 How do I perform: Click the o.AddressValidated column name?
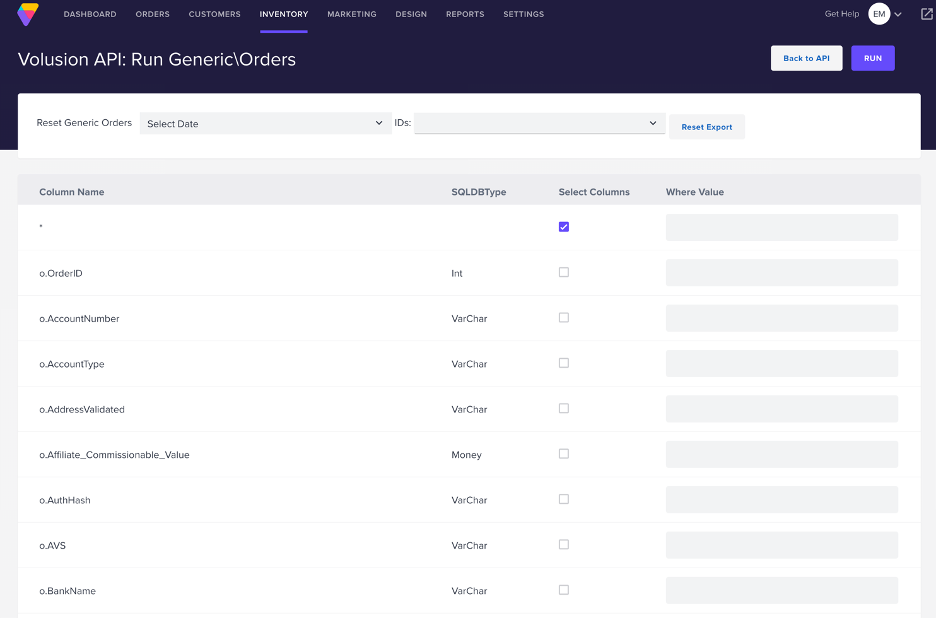point(82,410)
